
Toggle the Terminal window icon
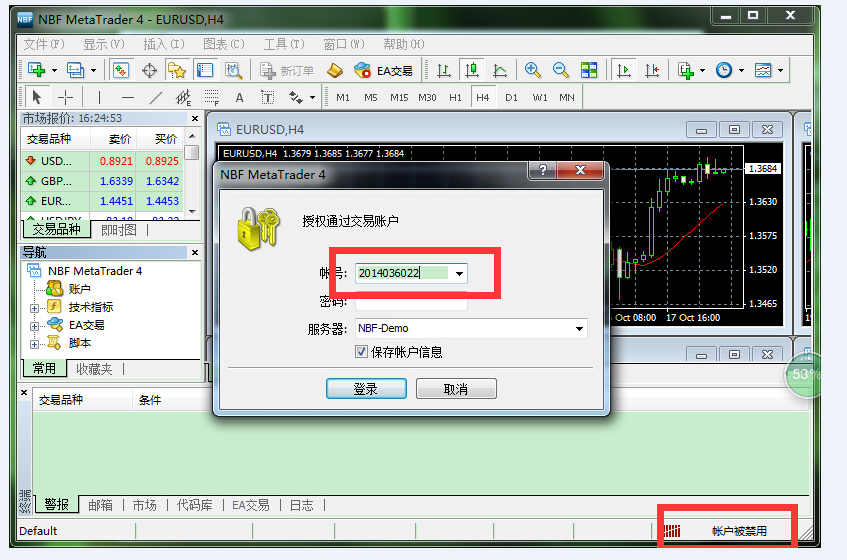(x=205, y=70)
